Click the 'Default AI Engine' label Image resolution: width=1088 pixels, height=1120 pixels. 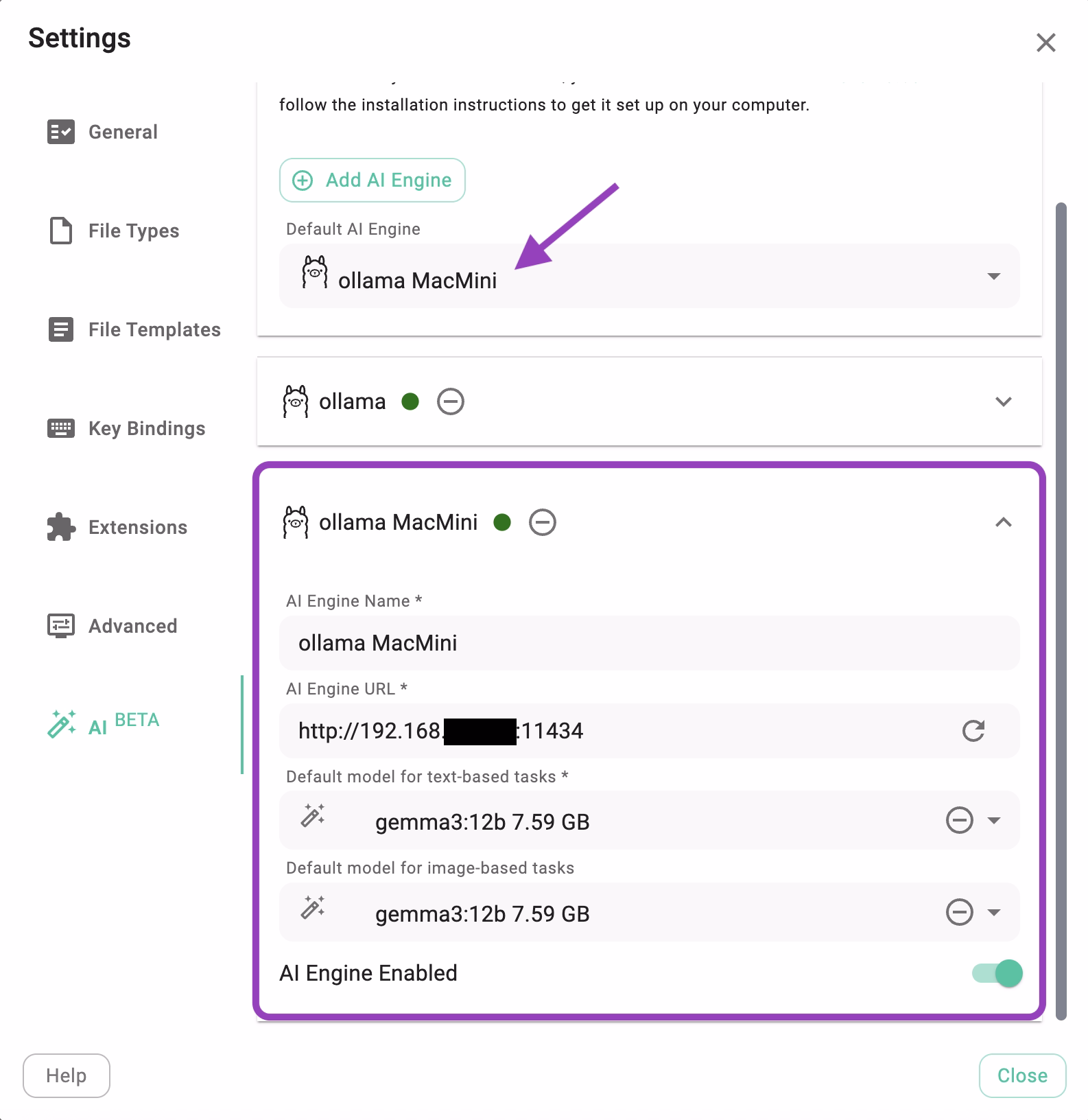353,229
